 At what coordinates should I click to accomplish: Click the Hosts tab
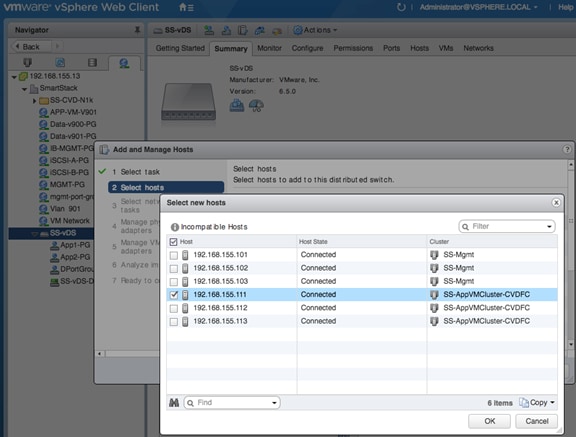click(x=419, y=48)
